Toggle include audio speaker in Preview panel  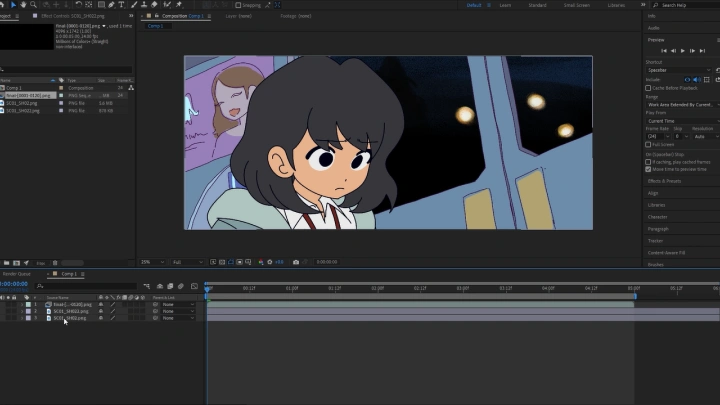tap(697, 80)
